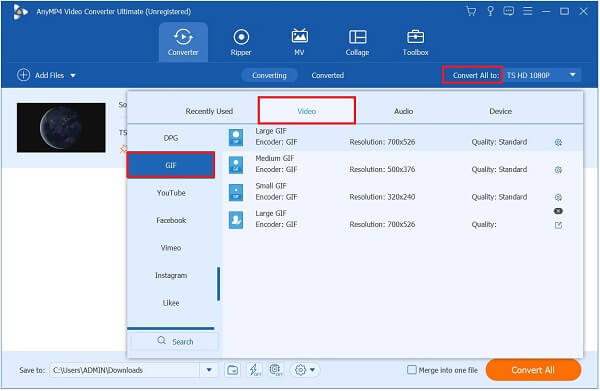Click the Small GIF format icon
Image resolution: width=600 pixels, height=391 pixels.
point(236,192)
